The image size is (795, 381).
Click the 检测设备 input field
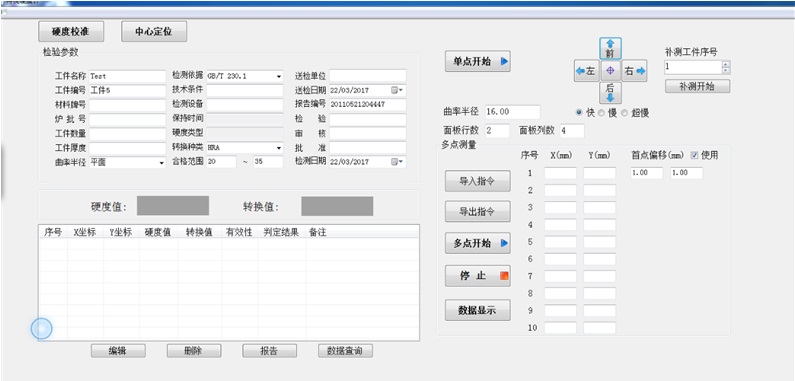click(x=244, y=105)
